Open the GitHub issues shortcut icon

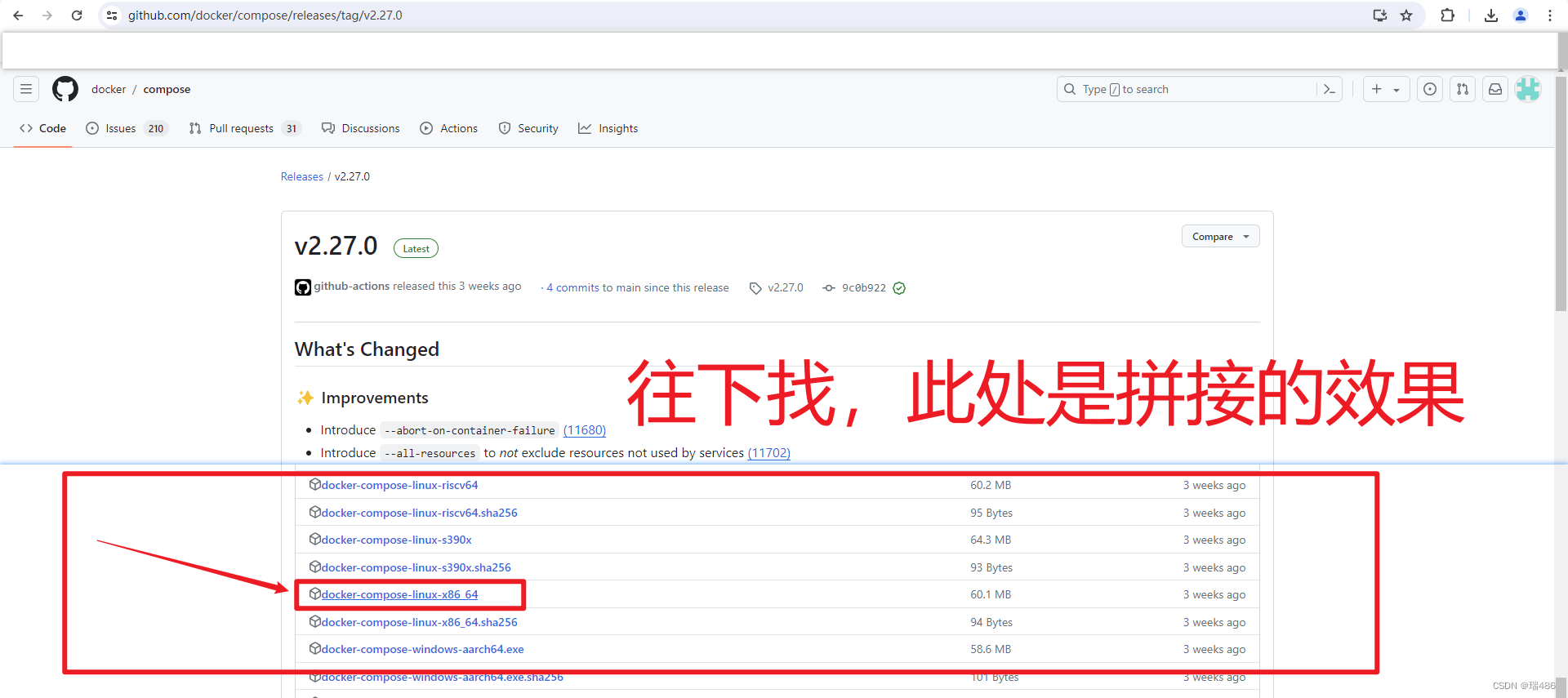coord(1430,89)
